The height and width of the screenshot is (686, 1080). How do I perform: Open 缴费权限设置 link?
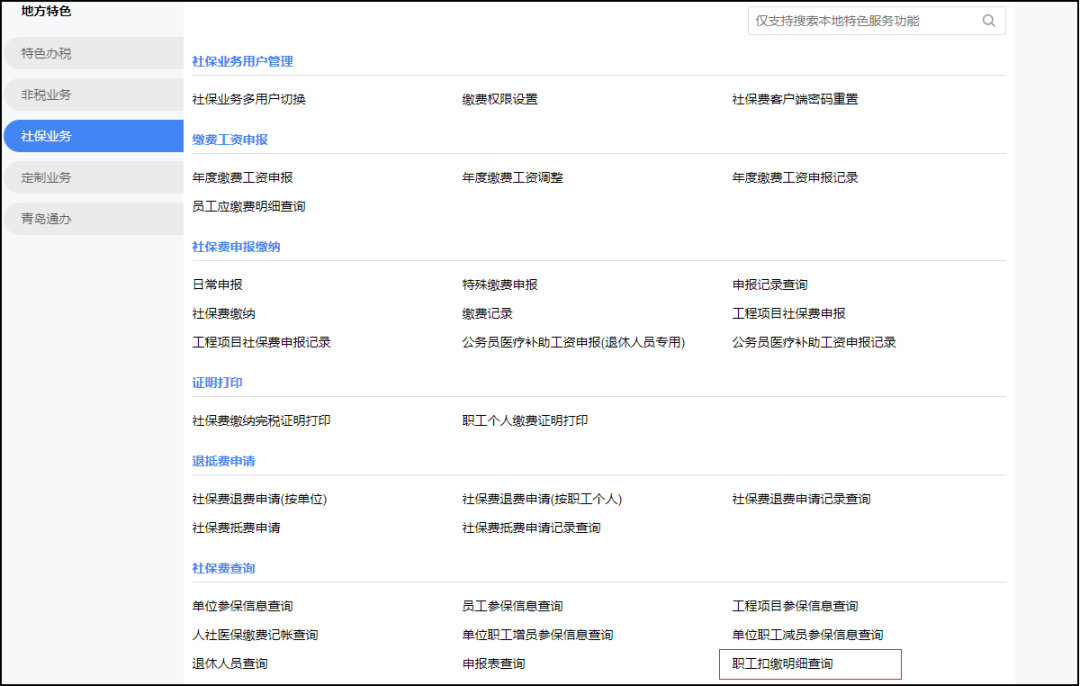pyautogui.click(x=499, y=99)
